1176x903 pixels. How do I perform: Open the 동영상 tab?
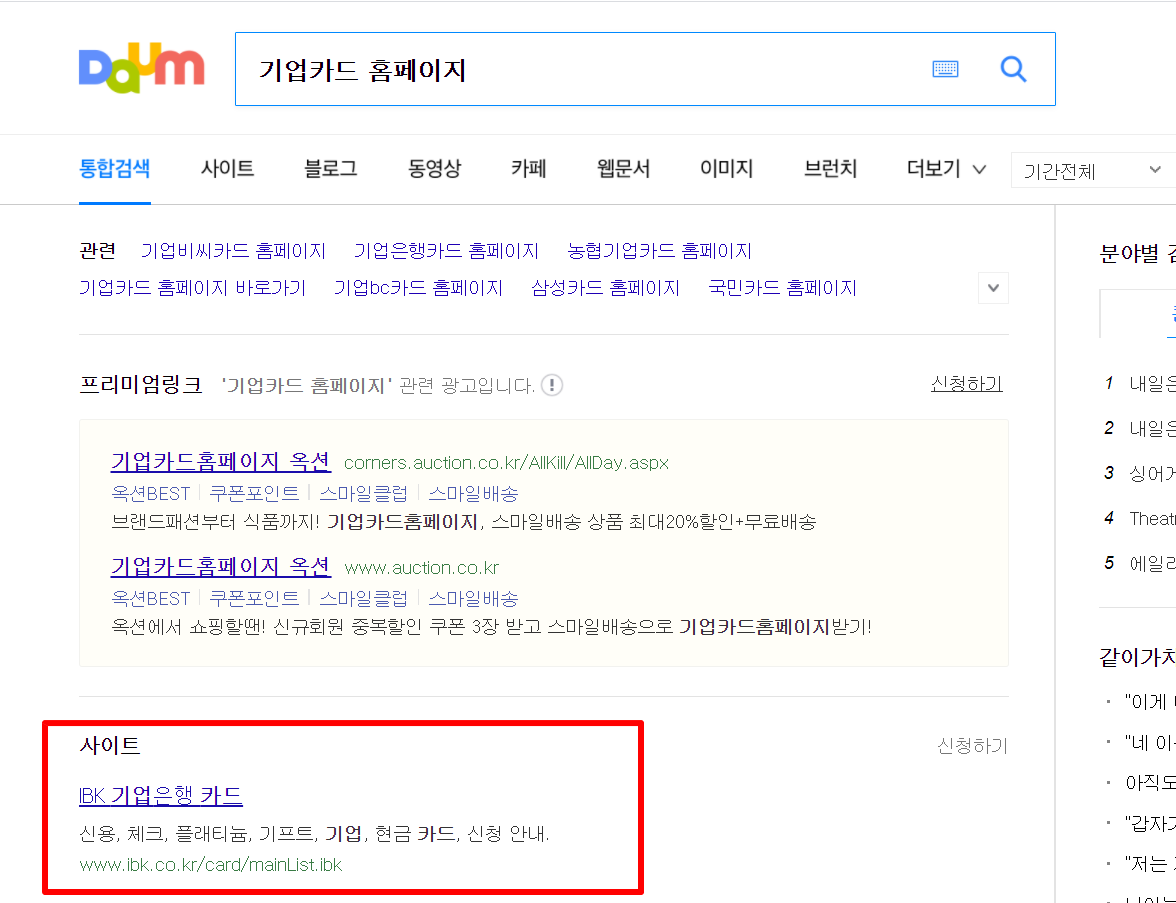tap(434, 169)
